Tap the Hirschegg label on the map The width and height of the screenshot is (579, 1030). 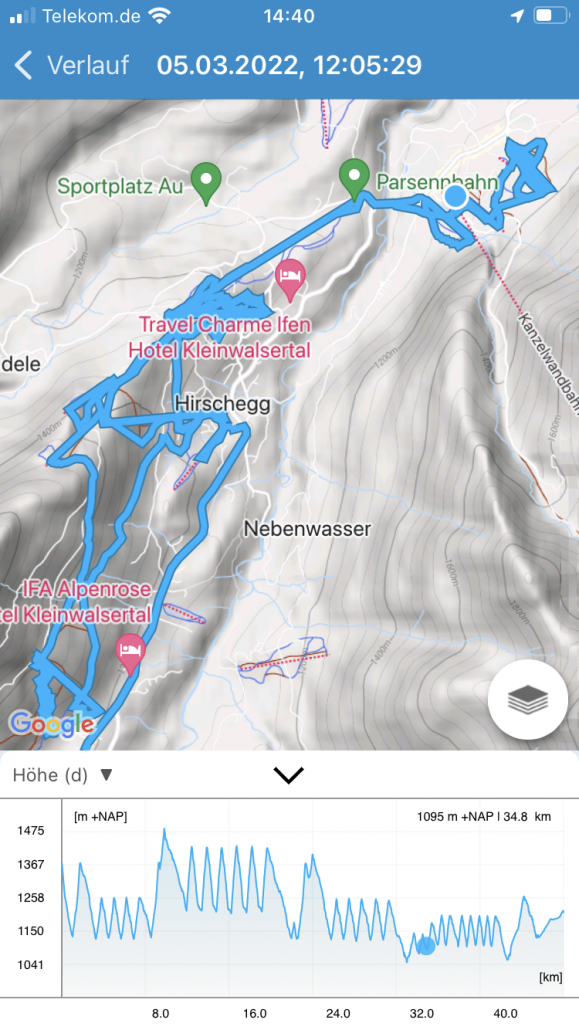tap(223, 403)
